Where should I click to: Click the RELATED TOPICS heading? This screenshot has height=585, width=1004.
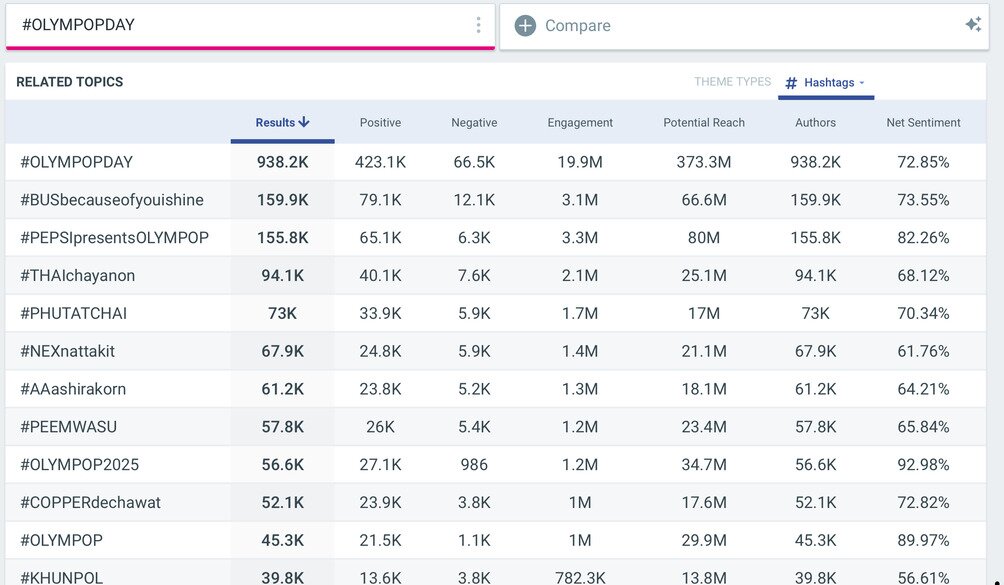click(x=69, y=82)
